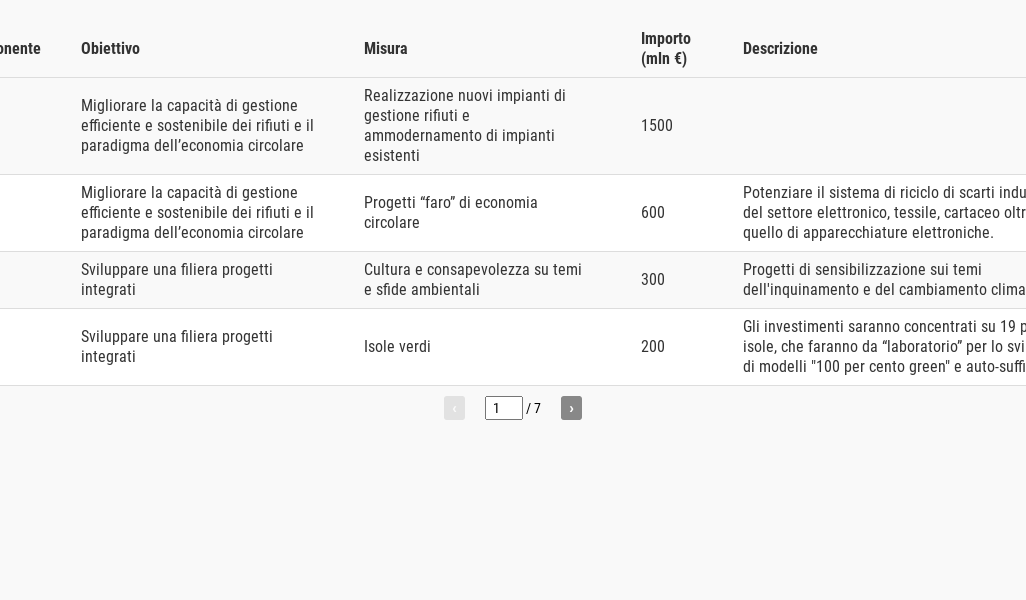
Task: Select the 200 amount cell
Action: pyautogui.click(x=653, y=347)
